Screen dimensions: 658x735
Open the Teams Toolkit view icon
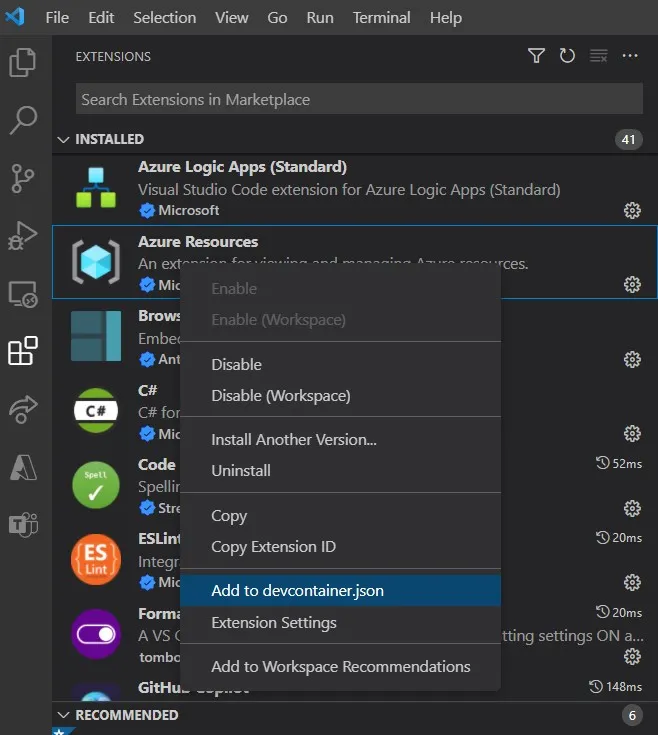coord(22,525)
